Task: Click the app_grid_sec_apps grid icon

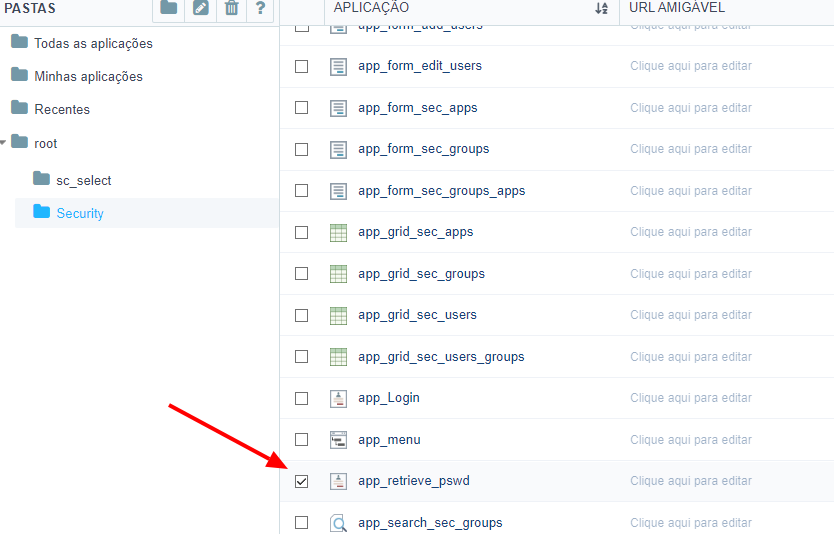Action: (338, 232)
